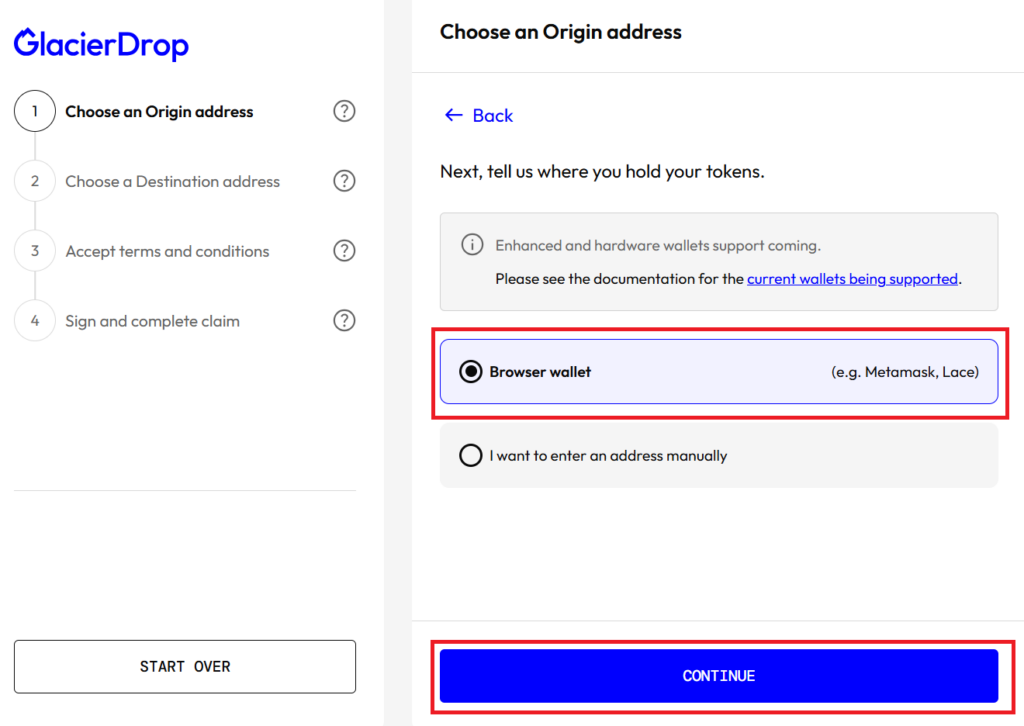Click the step 4 number circle
This screenshot has height=726, width=1024.
click(35, 321)
